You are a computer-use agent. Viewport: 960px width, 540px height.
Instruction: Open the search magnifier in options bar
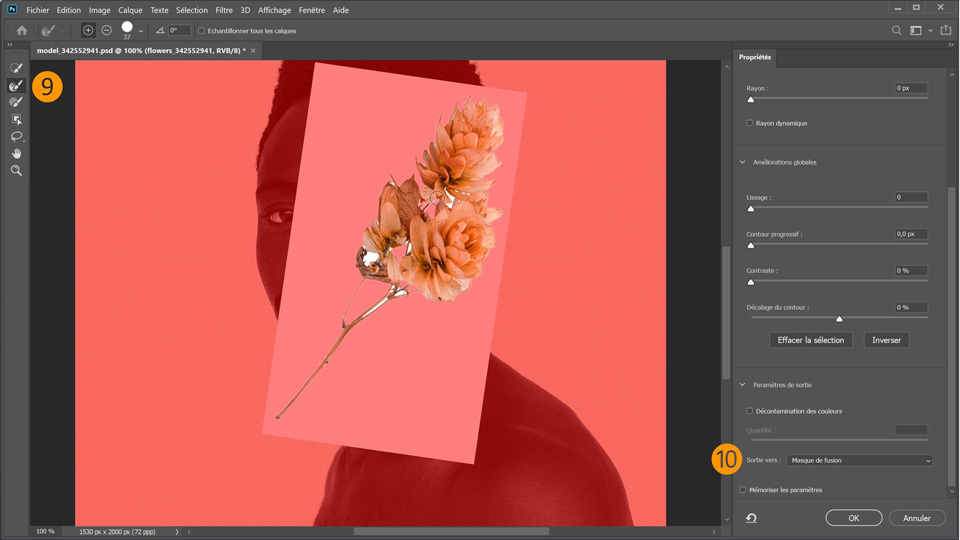pyautogui.click(x=896, y=30)
